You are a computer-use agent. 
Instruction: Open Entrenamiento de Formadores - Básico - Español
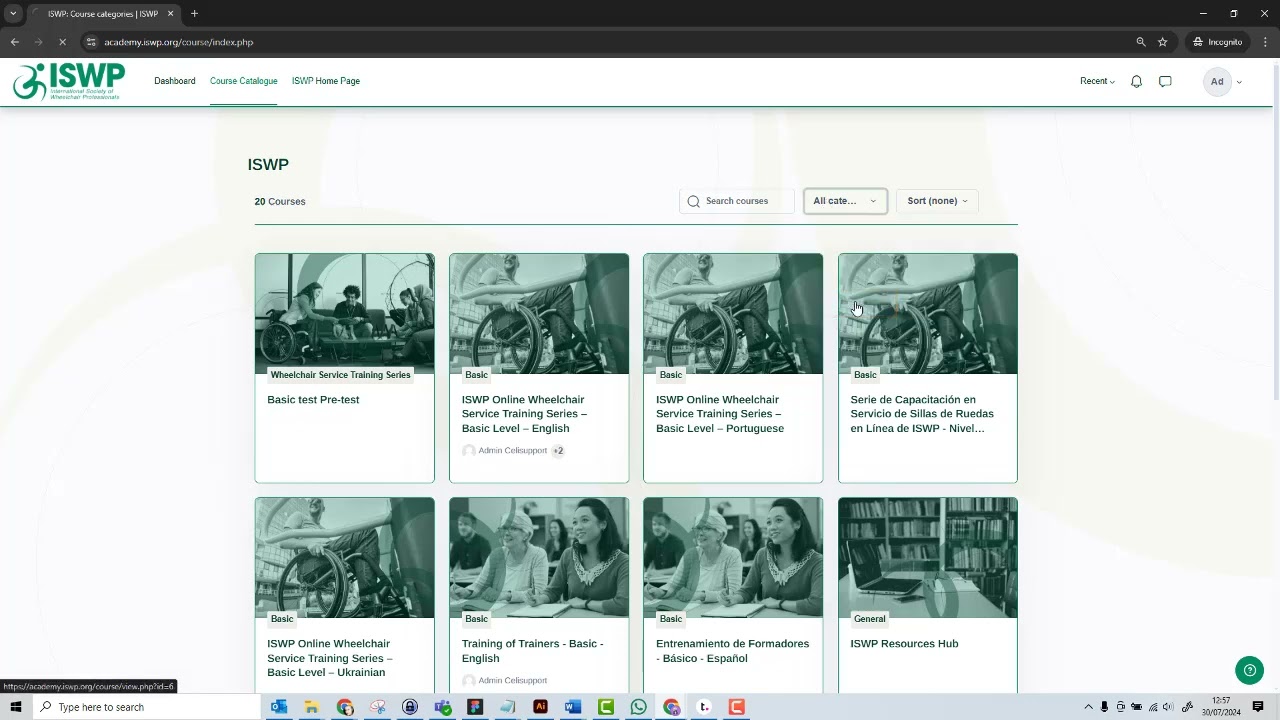732,651
